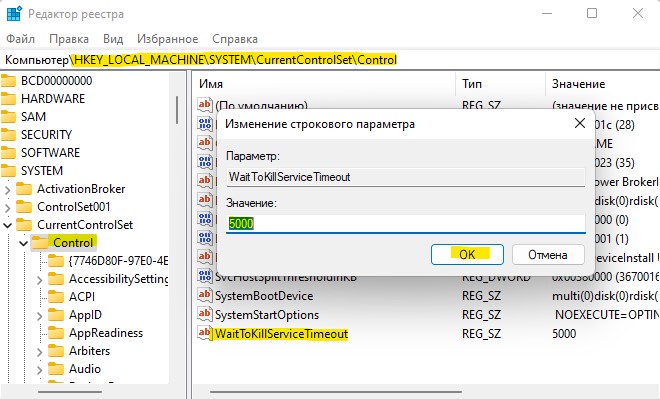Viewport: 660px width, 399px height.
Task: Click REG_SZ type of SystemStartOptions row
Action: coord(481,315)
